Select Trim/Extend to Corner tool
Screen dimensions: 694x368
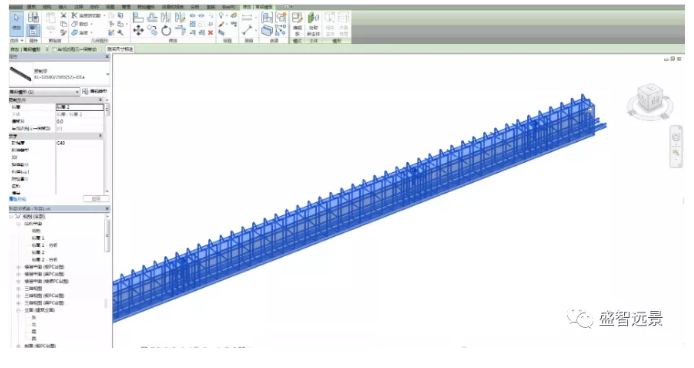[x=180, y=31]
